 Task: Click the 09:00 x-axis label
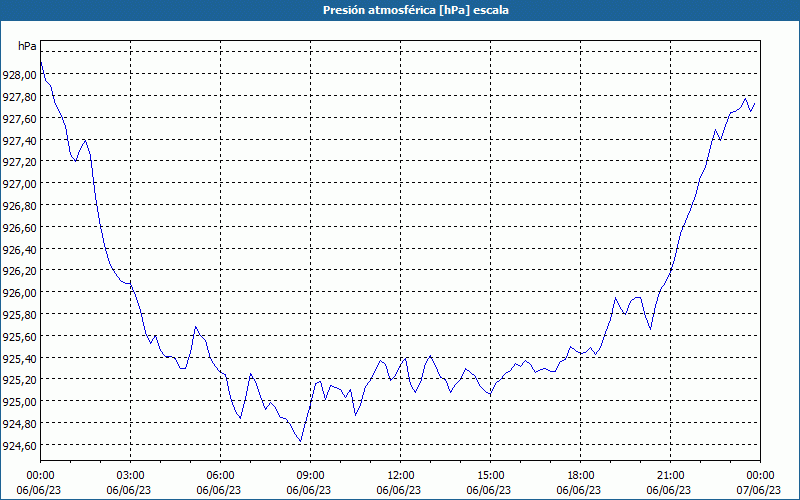pos(311,476)
